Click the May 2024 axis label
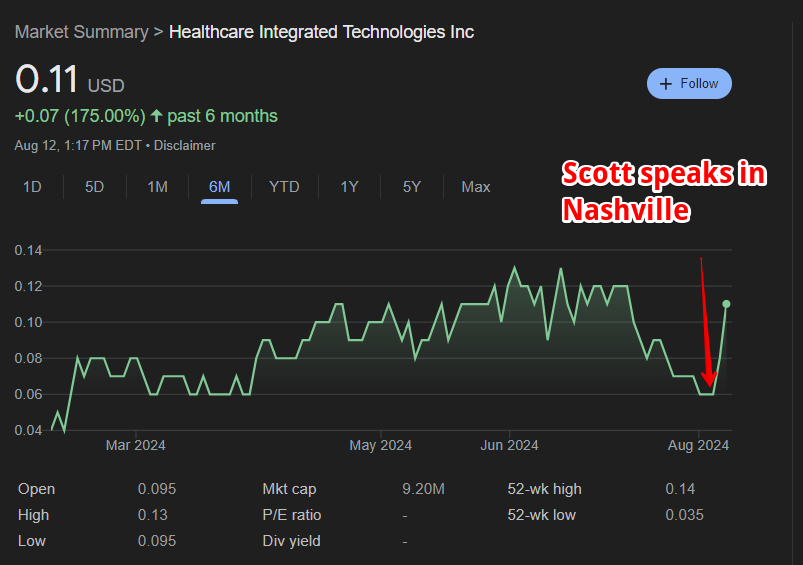Screen dimensions: 803x565 click(x=381, y=445)
